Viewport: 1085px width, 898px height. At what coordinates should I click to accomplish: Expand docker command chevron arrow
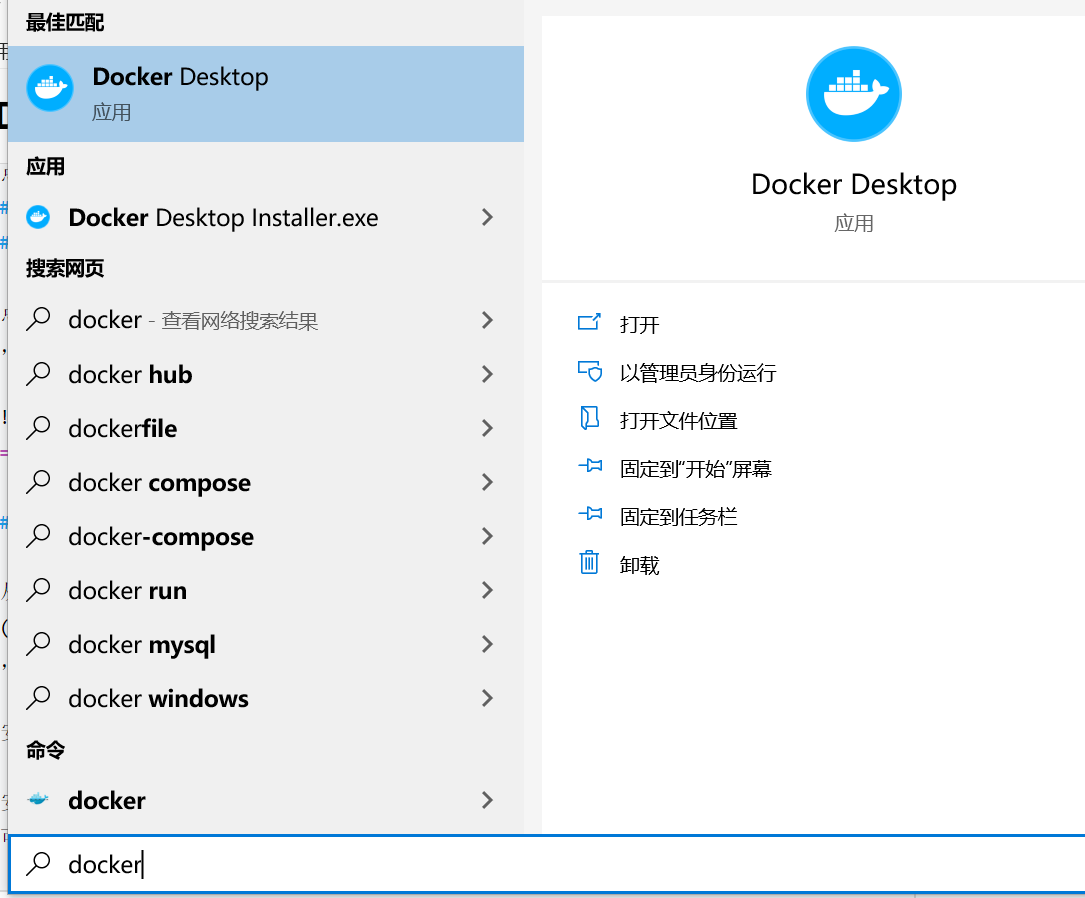[x=487, y=800]
